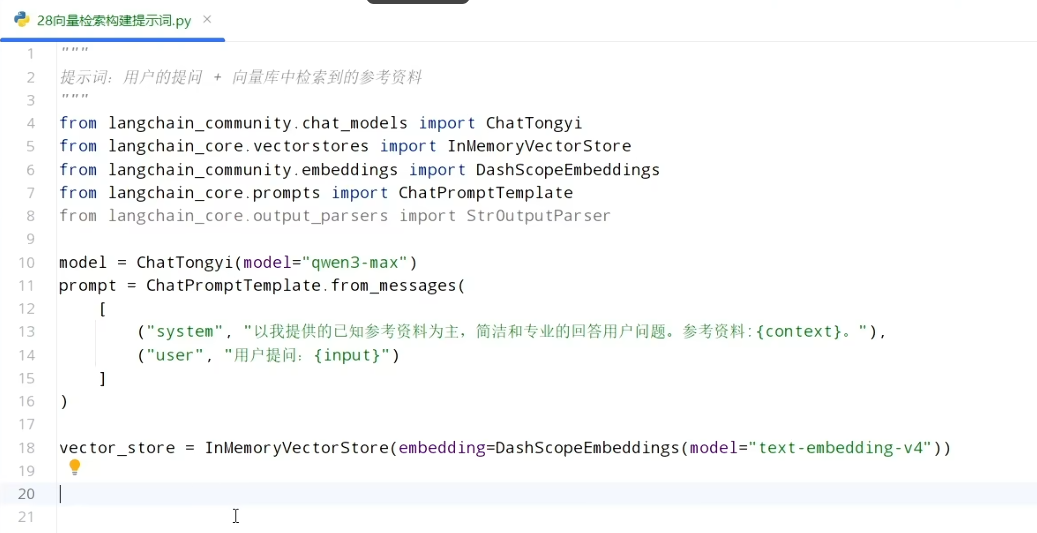Viewport: 1037px width, 533px height.
Task: Click the ChatTongyi import name on line 4
Action: tap(534, 123)
